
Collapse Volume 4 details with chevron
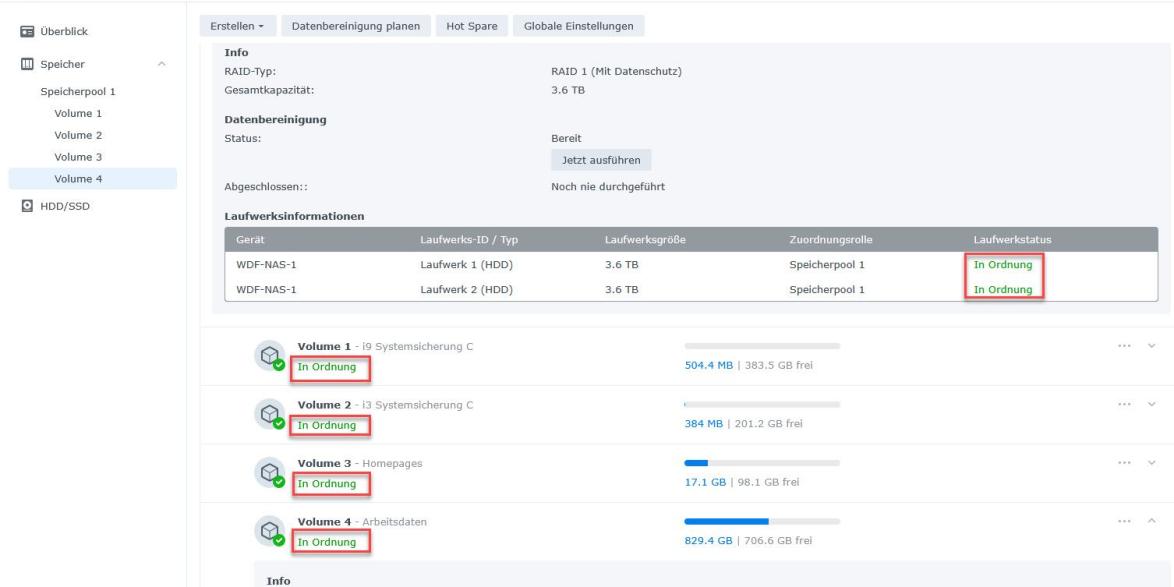point(1151,521)
